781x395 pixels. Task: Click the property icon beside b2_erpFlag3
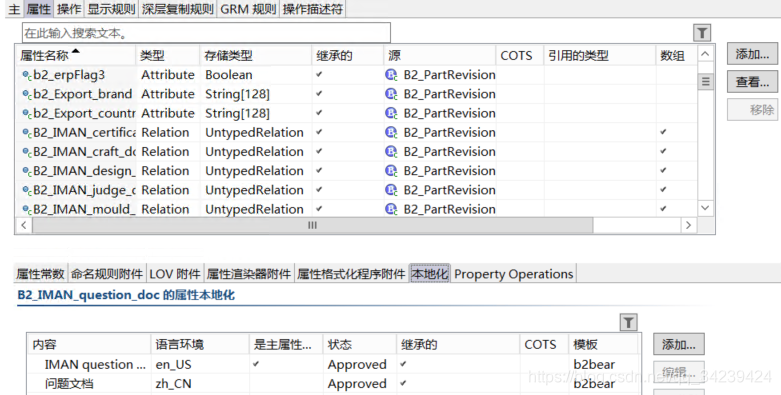coord(27,75)
